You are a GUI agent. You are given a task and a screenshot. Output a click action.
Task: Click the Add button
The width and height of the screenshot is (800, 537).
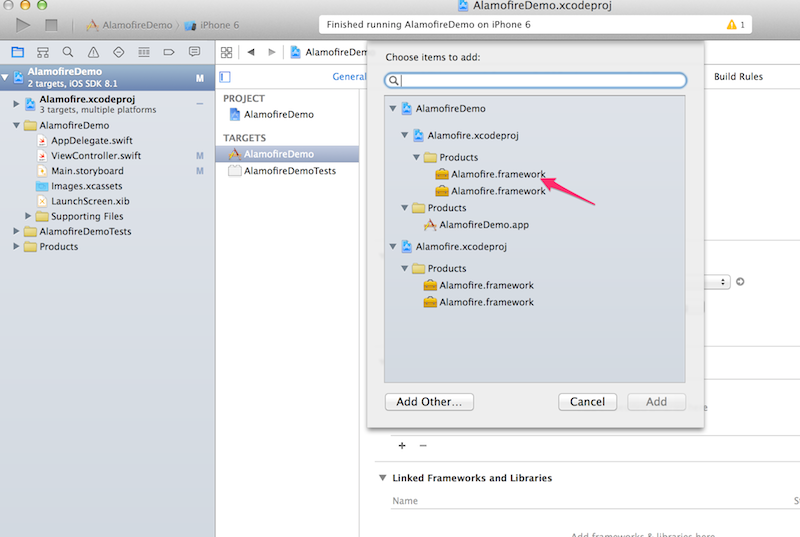[x=656, y=402]
